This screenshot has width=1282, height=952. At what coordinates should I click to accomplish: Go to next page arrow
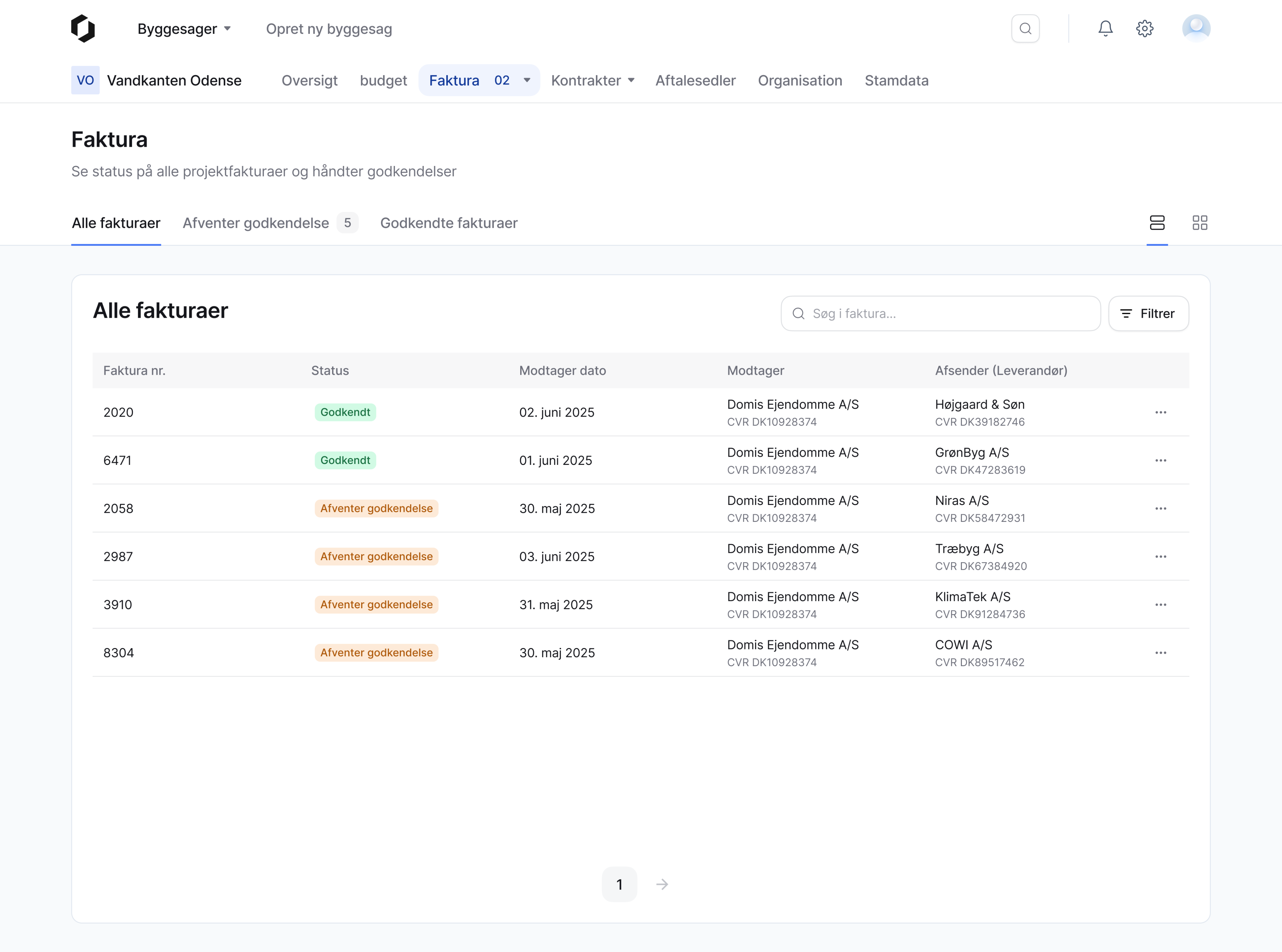click(662, 884)
